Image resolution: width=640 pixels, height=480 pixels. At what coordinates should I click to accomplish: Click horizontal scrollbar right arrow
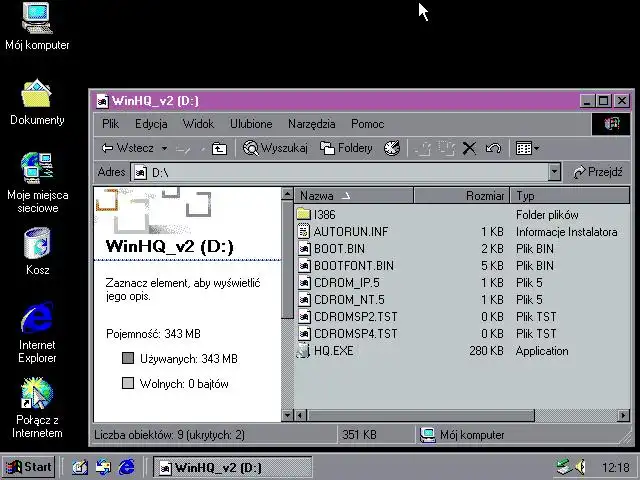(623, 416)
